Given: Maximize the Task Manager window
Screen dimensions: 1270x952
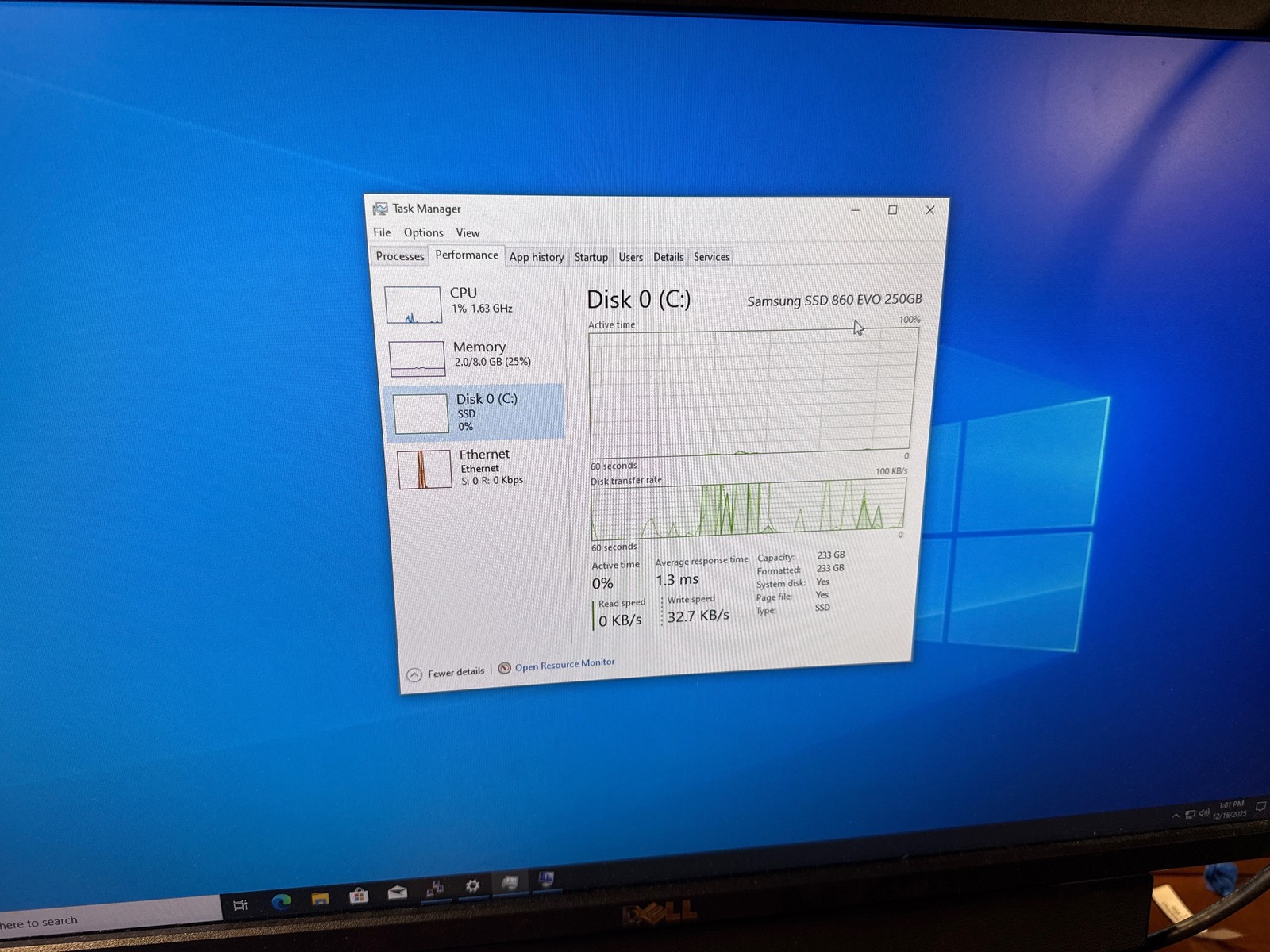Looking at the screenshot, I should coord(892,210).
